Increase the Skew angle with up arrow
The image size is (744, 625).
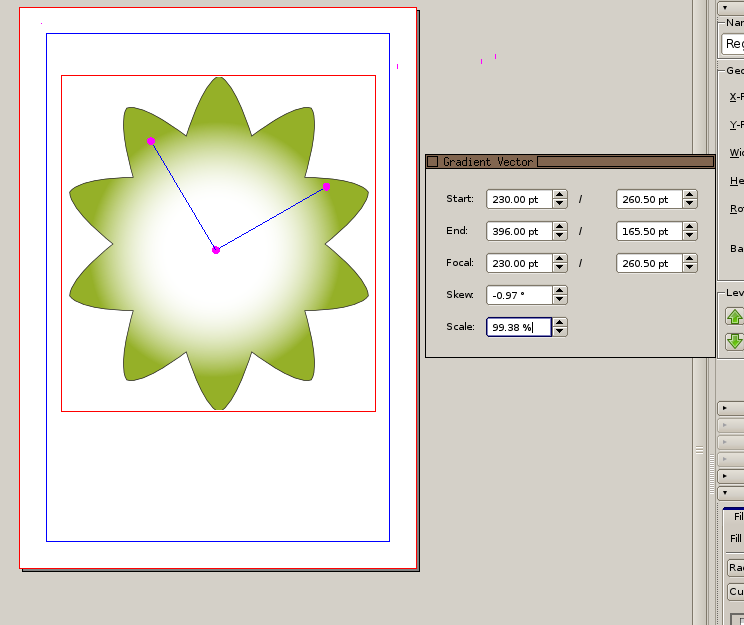pyautogui.click(x=560, y=291)
